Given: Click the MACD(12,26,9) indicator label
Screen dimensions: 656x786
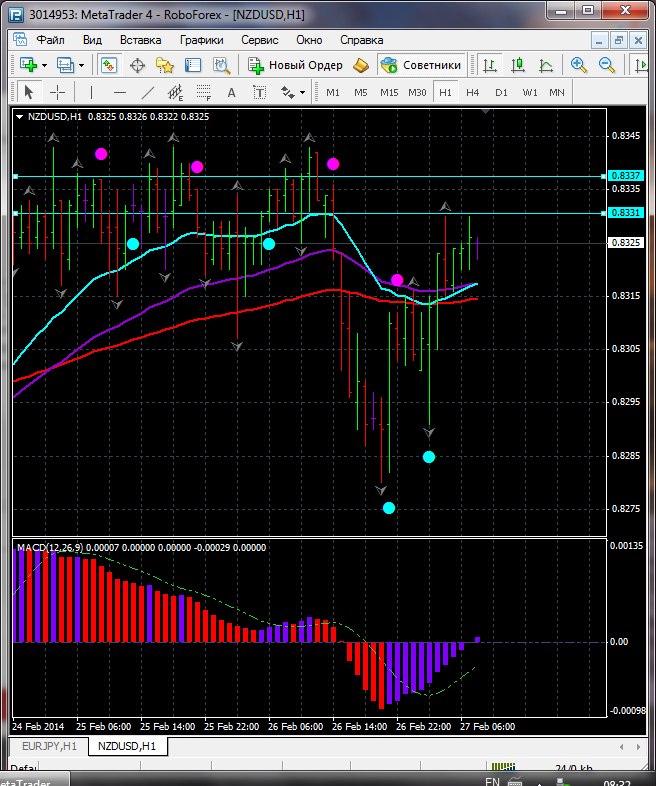Looking at the screenshot, I should [x=50, y=547].
